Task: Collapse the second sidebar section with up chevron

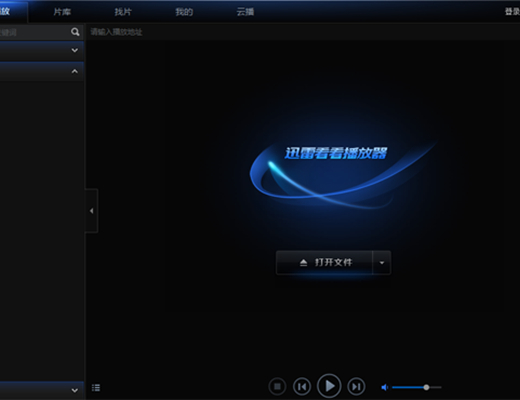Action: [75, 71]
